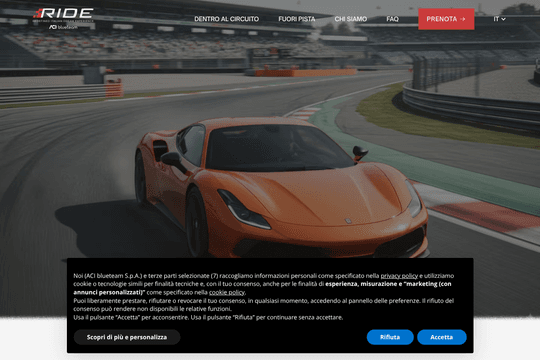The width and height of the screenshot is (540, 360).
Task: Open the Fuori Pista menu item
Action: [297, 19]
